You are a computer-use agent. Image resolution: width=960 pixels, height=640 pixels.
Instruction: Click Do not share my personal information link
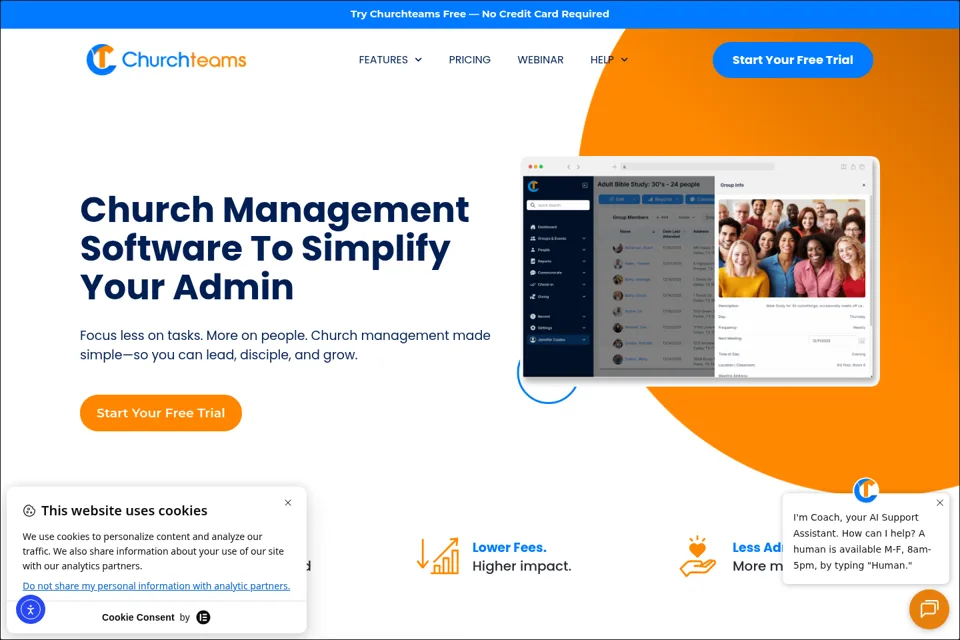pyautogui.click(x=156, y=586)
